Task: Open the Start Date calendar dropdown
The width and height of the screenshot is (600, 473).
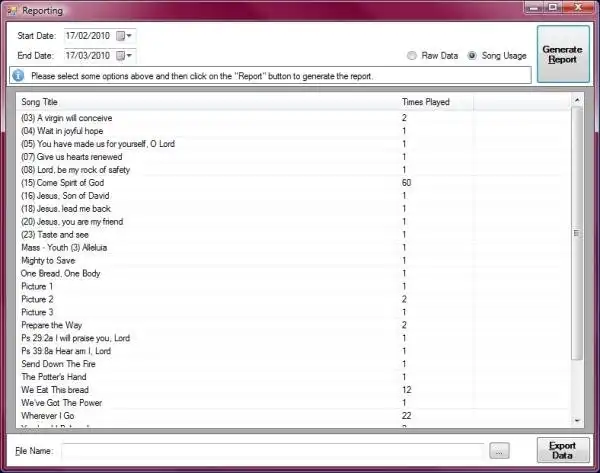Action: tap(124, 36)
